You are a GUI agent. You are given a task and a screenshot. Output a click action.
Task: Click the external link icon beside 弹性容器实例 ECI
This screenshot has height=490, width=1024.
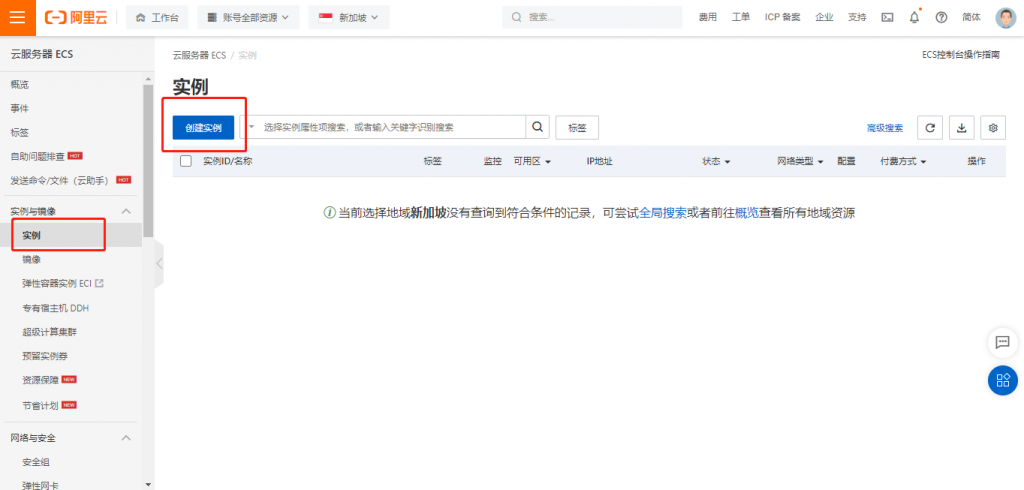pyautogui.click(x=100, y=284)
